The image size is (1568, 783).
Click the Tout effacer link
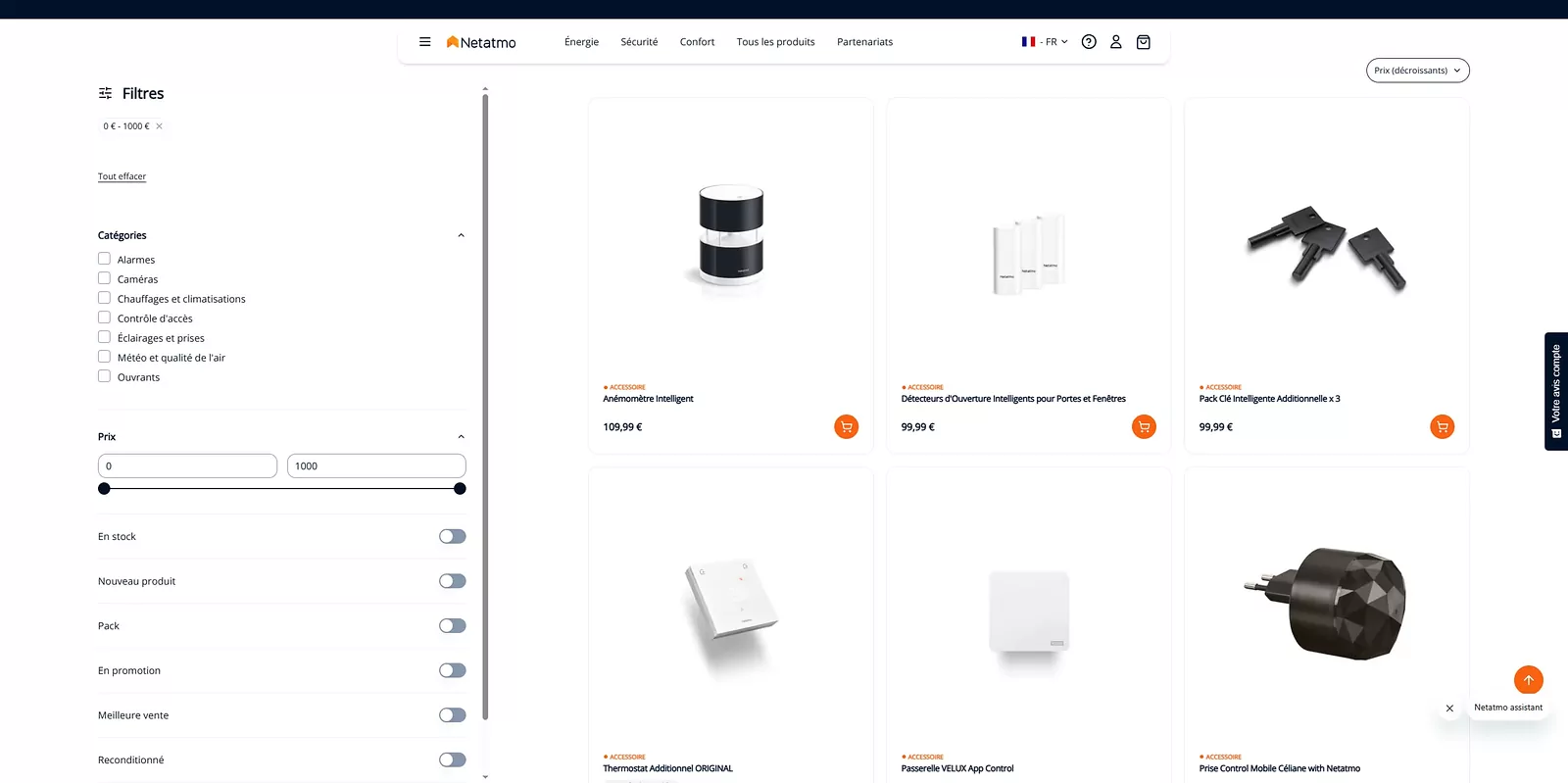[x=122, y=176]
